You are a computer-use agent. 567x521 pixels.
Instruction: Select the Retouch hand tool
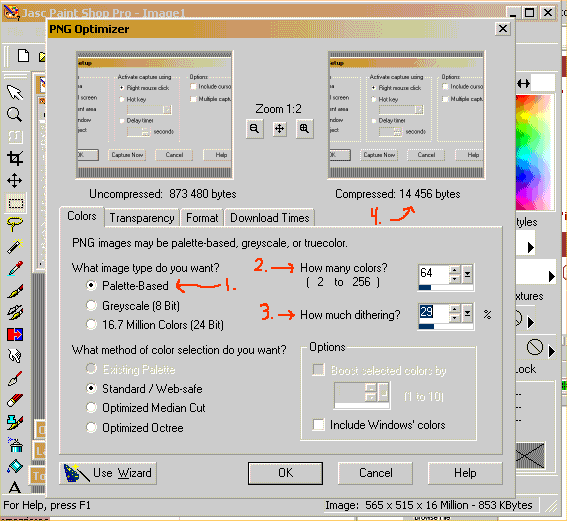click(15, 356)
